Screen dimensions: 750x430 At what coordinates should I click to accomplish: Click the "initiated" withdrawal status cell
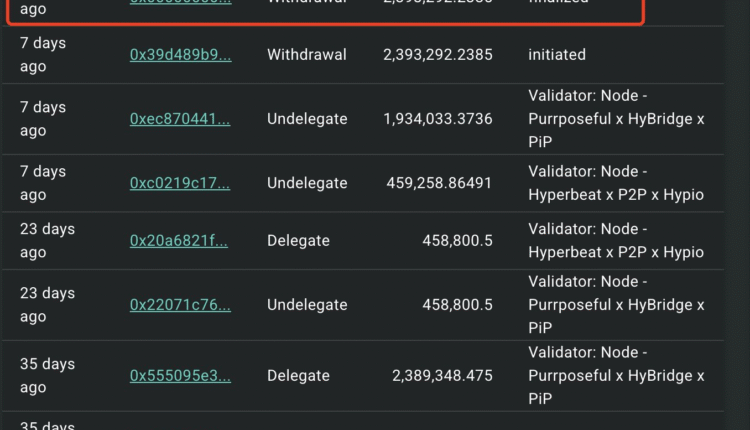(557, 55)
